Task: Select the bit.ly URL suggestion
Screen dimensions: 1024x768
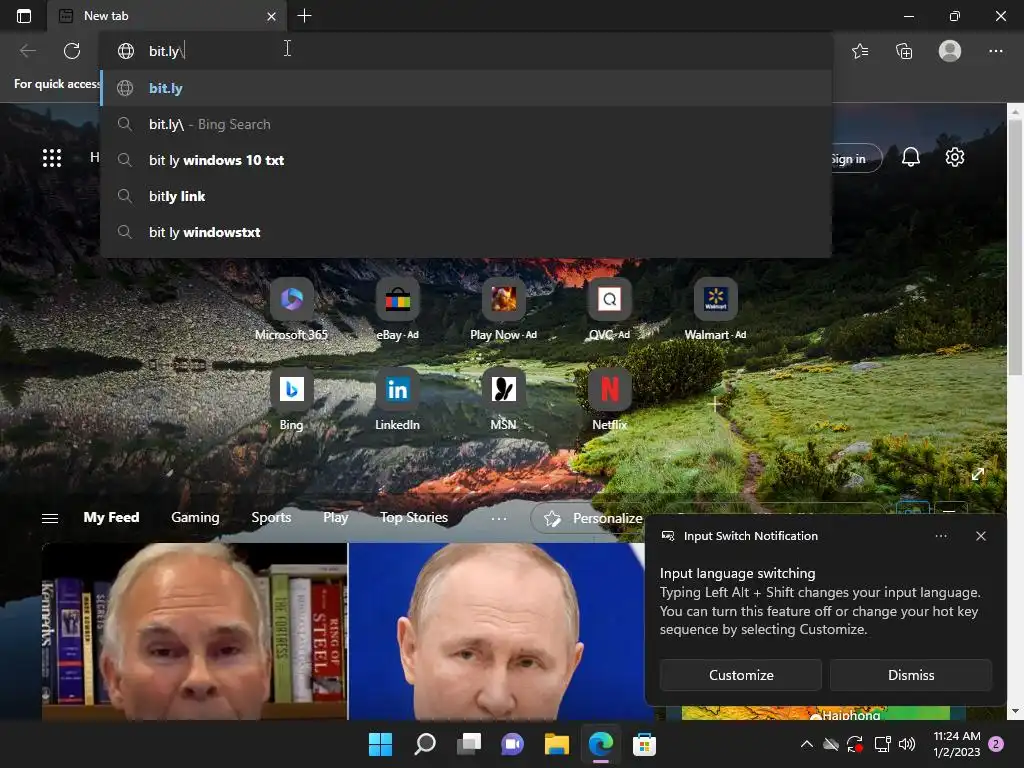Action: pos(466,88)
